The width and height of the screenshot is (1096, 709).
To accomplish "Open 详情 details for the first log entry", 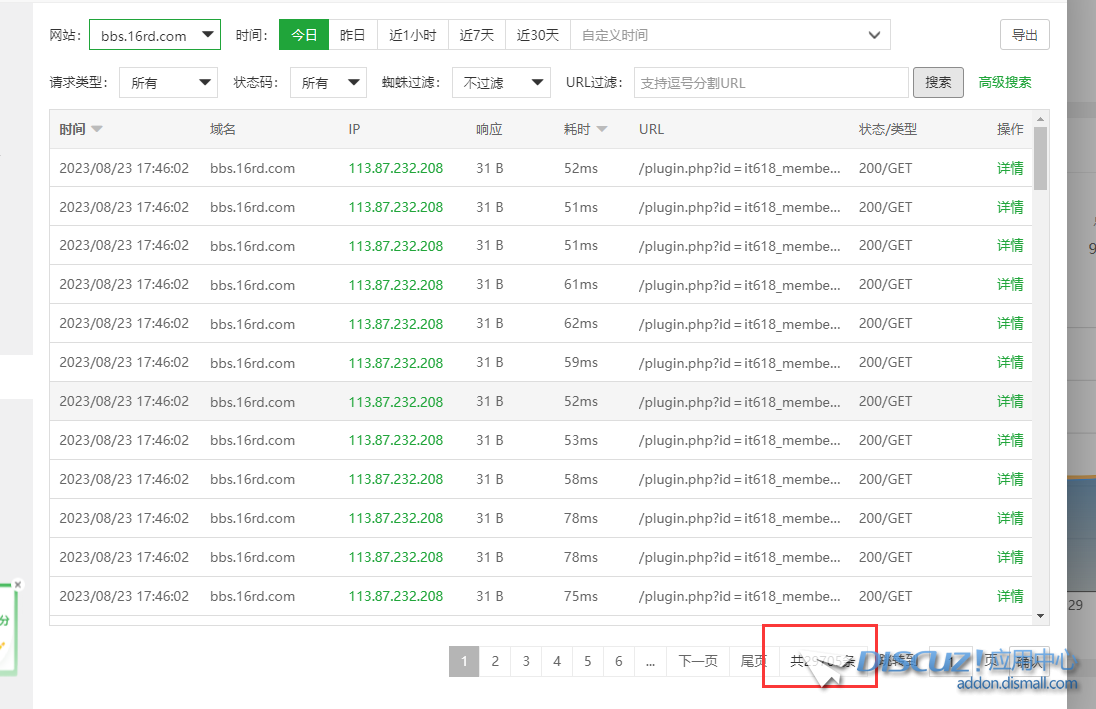I will tap(1010, 168).
